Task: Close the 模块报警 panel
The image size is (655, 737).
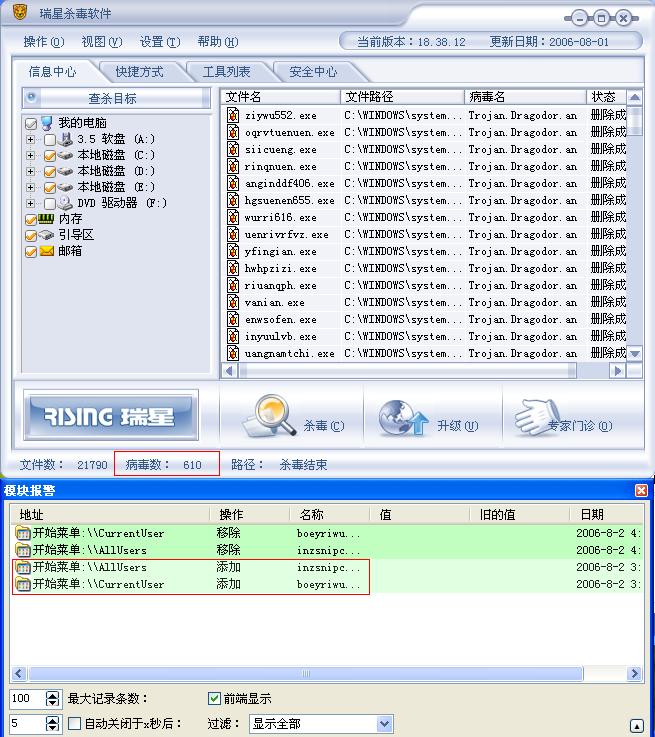Action: tap(641, 491)
